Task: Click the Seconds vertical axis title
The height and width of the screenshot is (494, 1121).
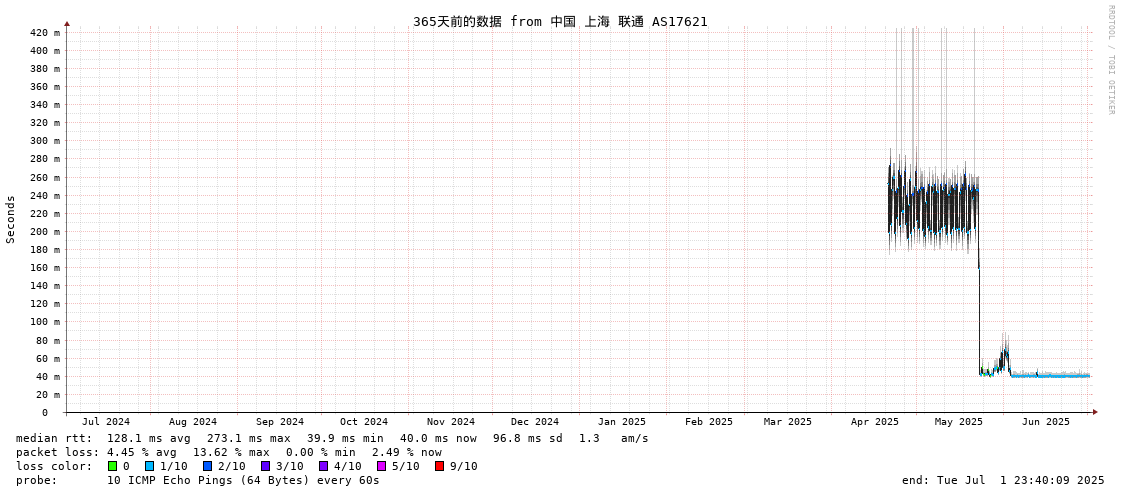Action: click(x=11, y=219)
